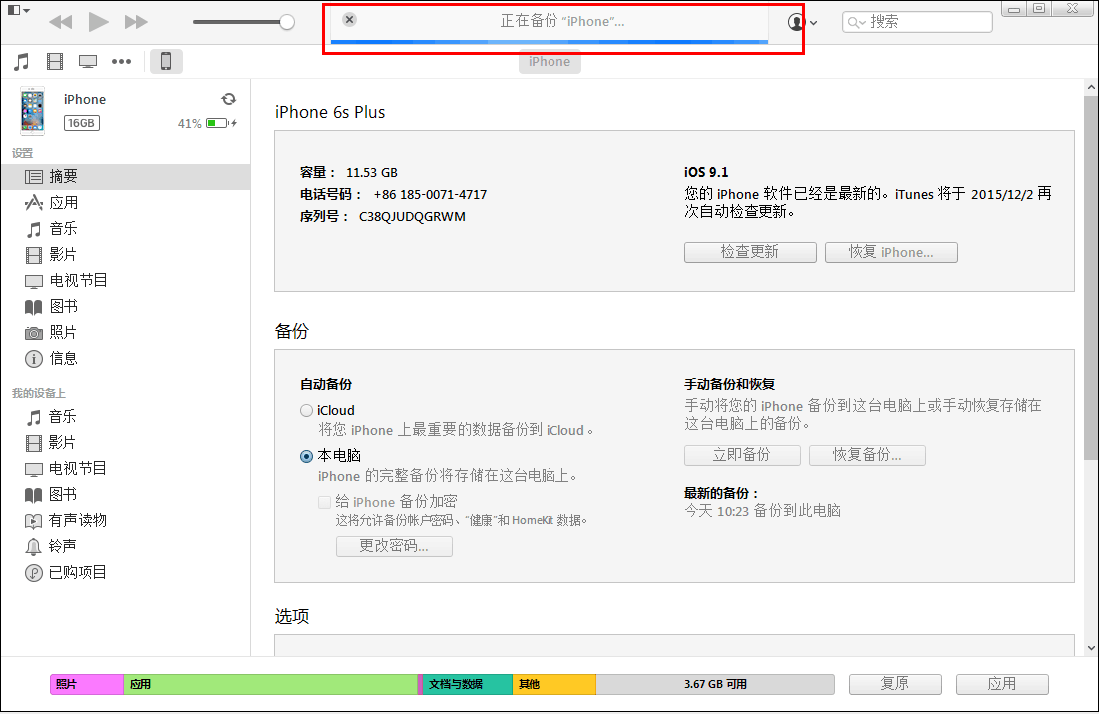Click the 复原 button
1099x714 pixels.
pyautogui.click(x=895, y=684)
